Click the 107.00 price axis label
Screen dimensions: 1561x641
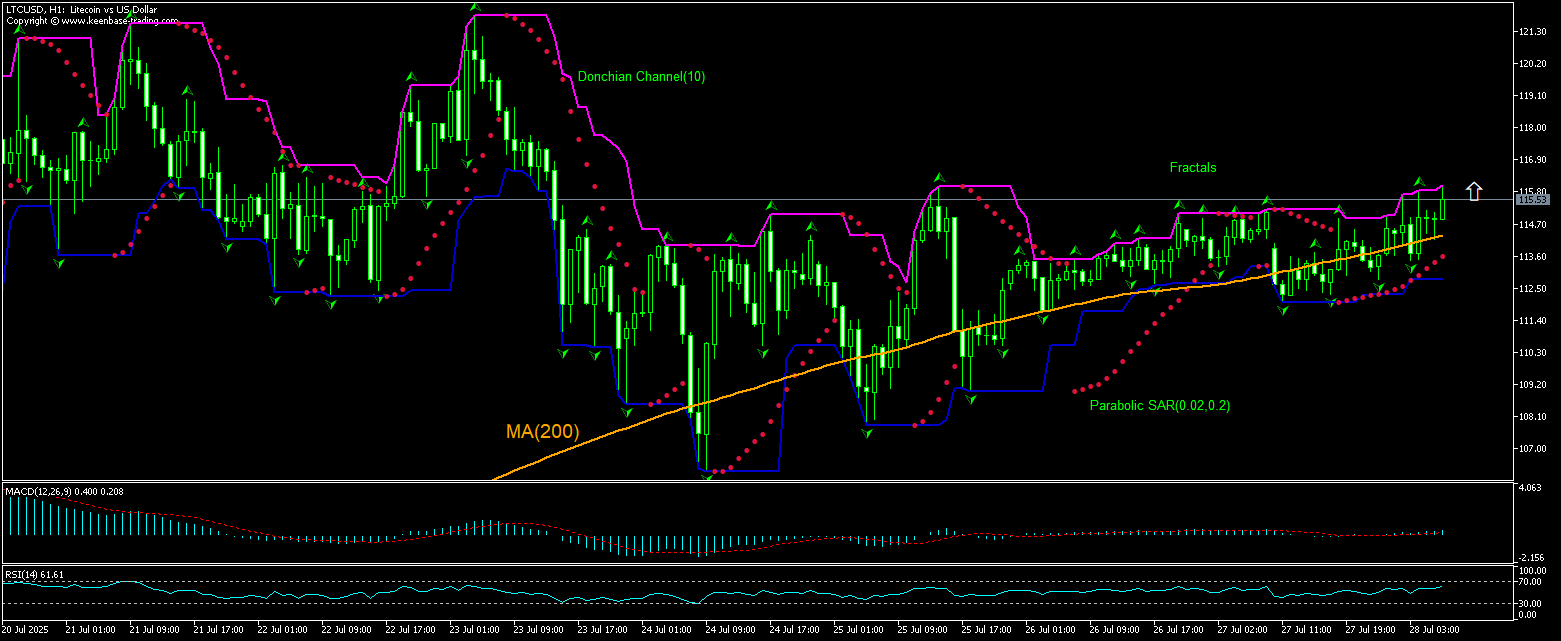coord(1531,449)
